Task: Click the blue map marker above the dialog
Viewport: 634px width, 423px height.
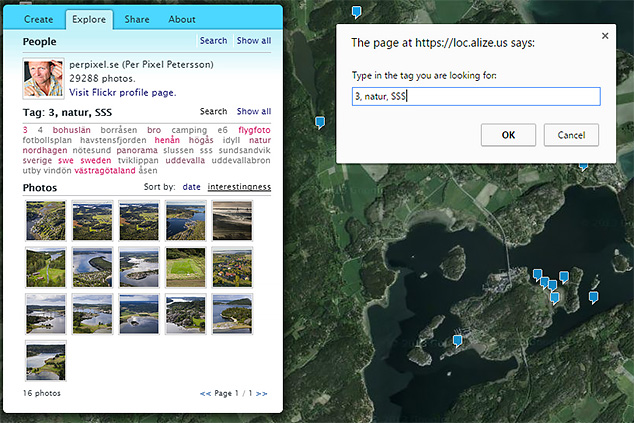Action: [x=356, y=12]
